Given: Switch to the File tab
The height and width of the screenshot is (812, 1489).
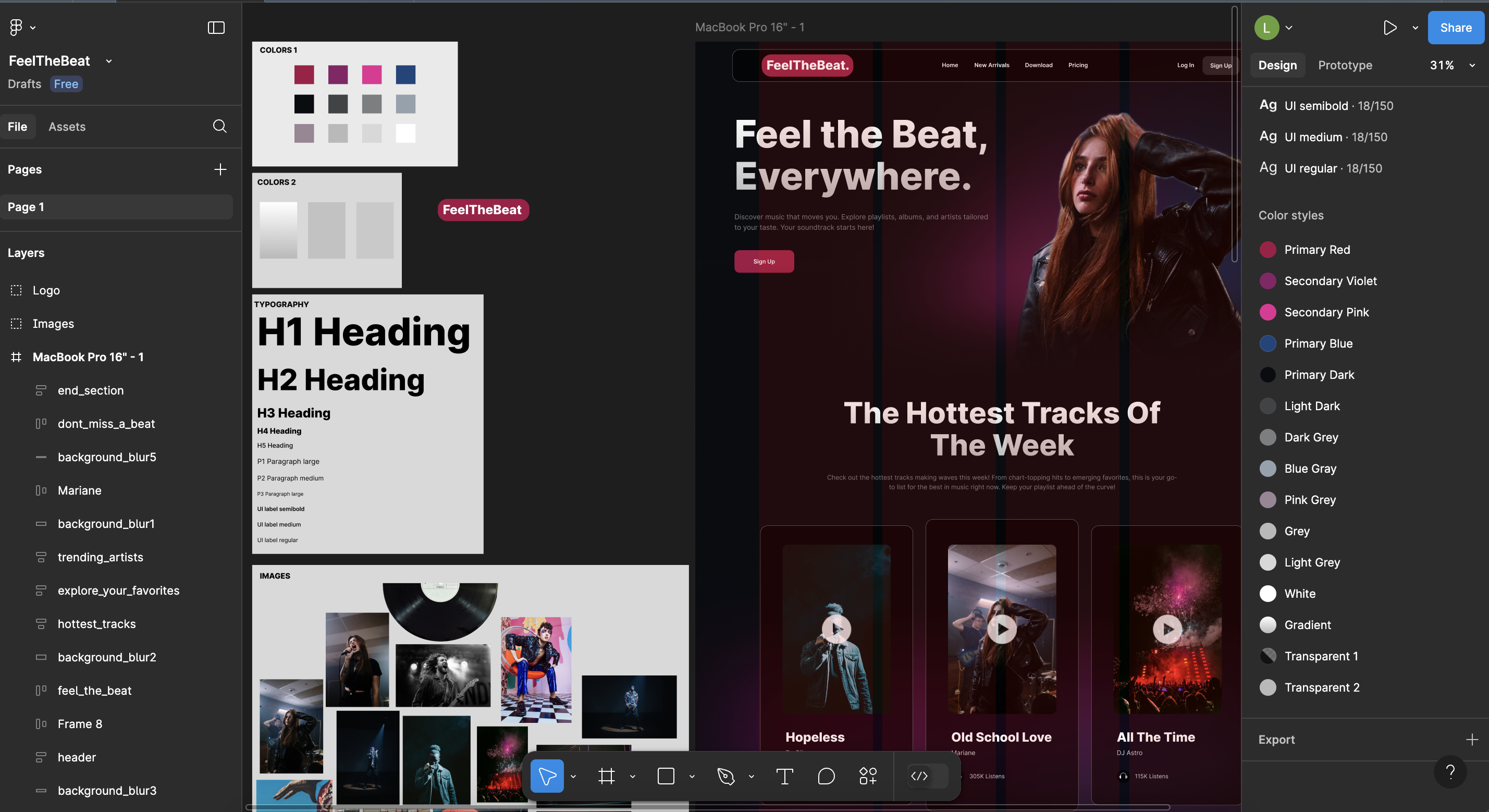Looking at the screenshot, I should [x=17, y=127].
